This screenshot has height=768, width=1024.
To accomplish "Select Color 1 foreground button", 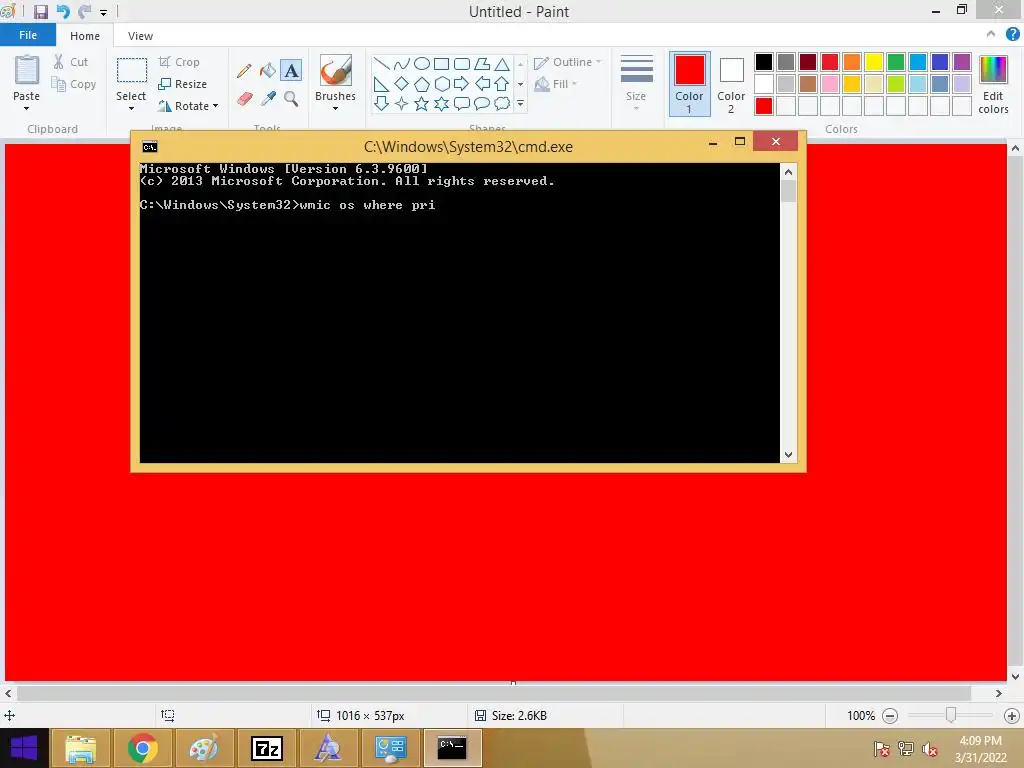I will click(x=690, y=84).
